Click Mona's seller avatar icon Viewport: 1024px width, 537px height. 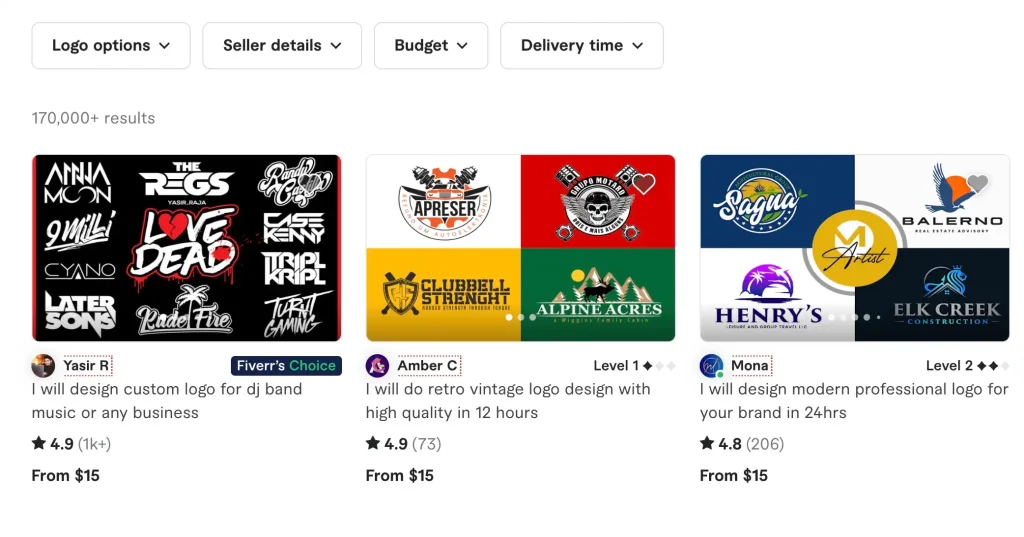[711, 366]
